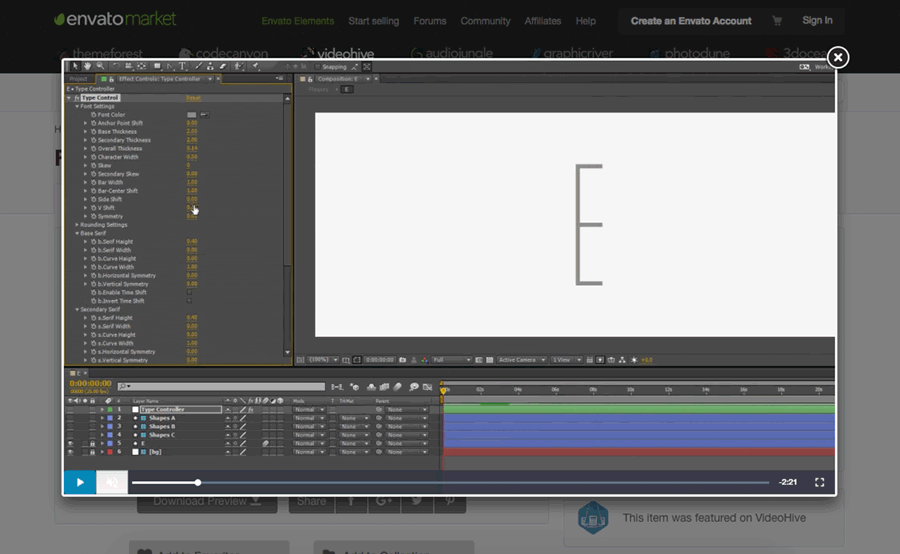Image resolution: width=900 pixels, height=554 pixels.
Task: Open the Forums menu link
Action: click(x=429, y=21)
